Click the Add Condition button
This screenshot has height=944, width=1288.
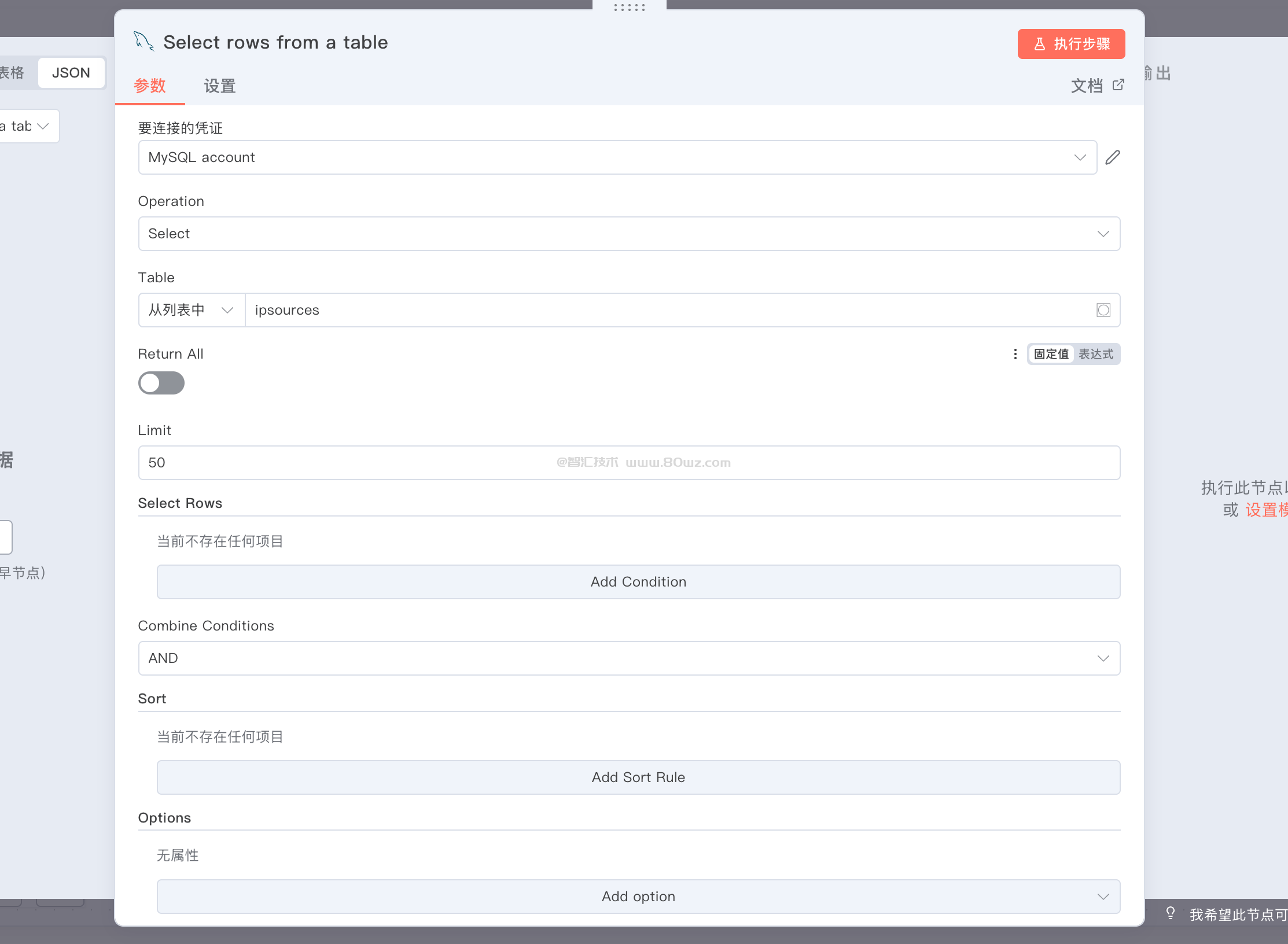638,582
